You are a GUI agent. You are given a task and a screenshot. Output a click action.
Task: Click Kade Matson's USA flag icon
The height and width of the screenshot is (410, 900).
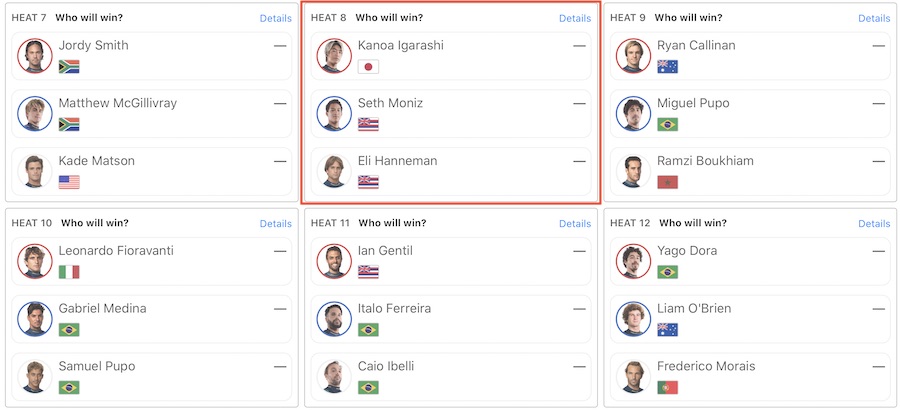[x=69, y=182]
